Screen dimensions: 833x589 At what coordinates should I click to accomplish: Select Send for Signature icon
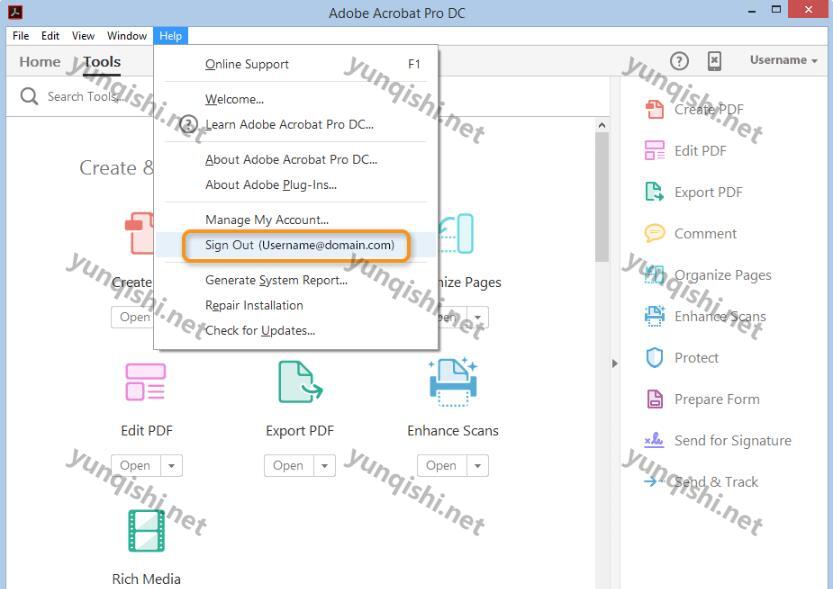(x=654, y=440)
